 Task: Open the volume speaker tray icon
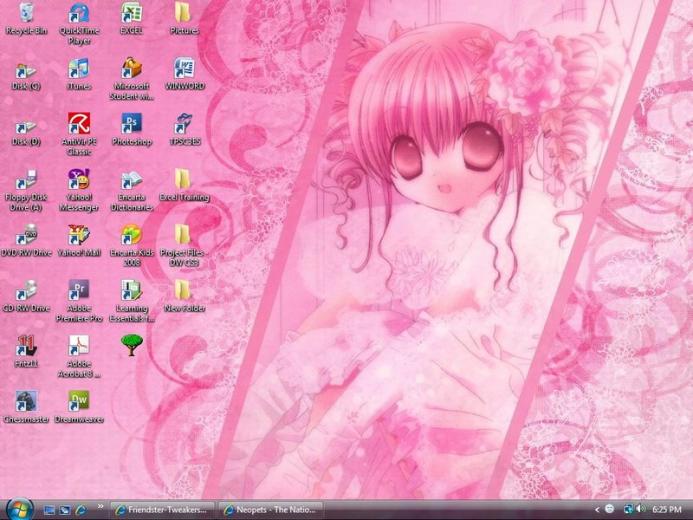[640, 509]
